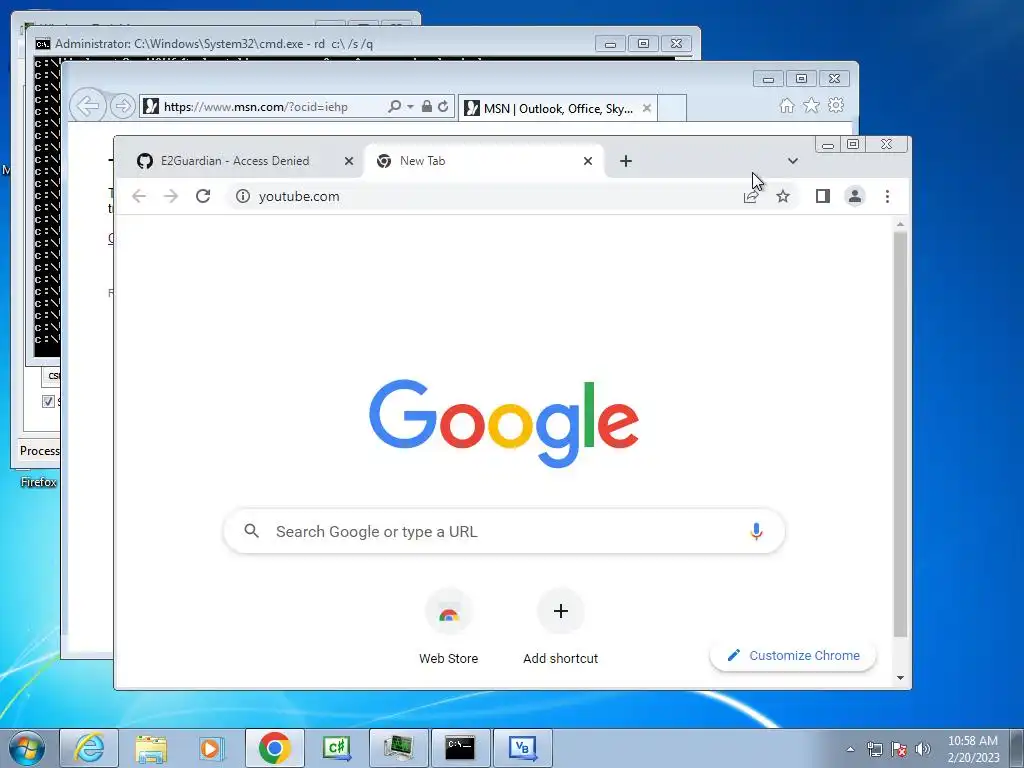
Task: Open Action Center flag in tray
Action: coord(899,749)
